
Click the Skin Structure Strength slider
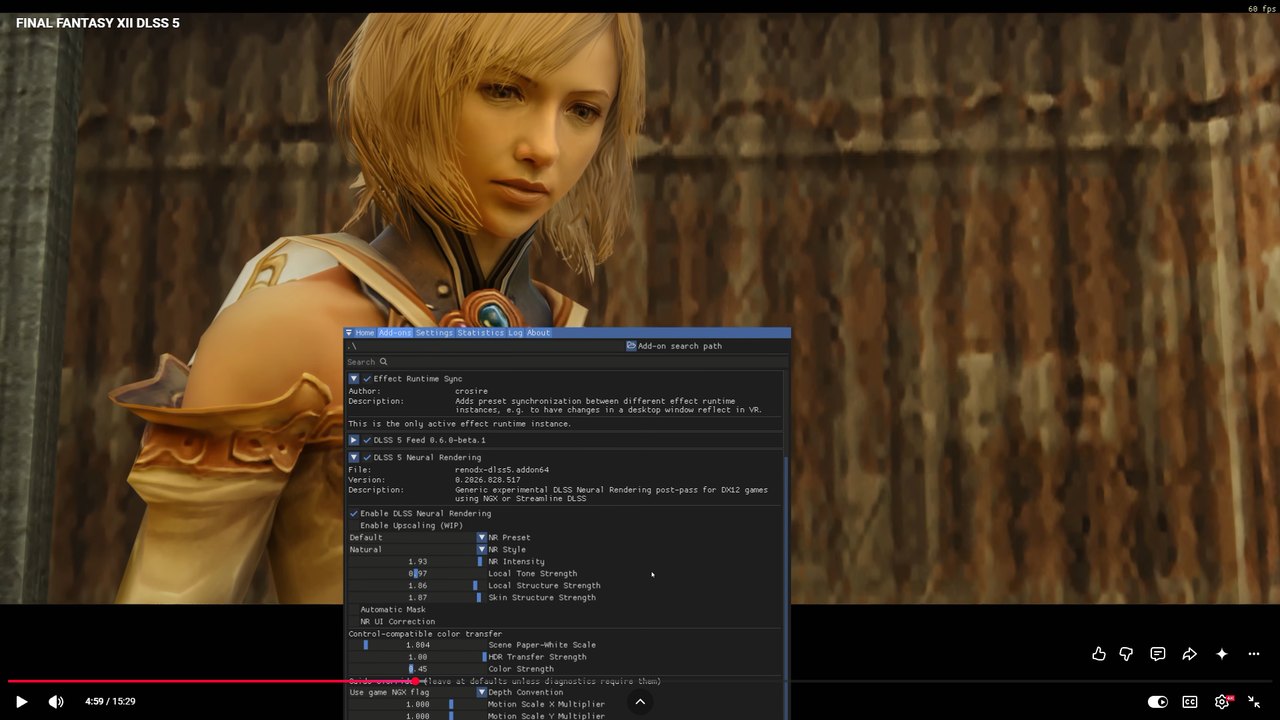417,598
